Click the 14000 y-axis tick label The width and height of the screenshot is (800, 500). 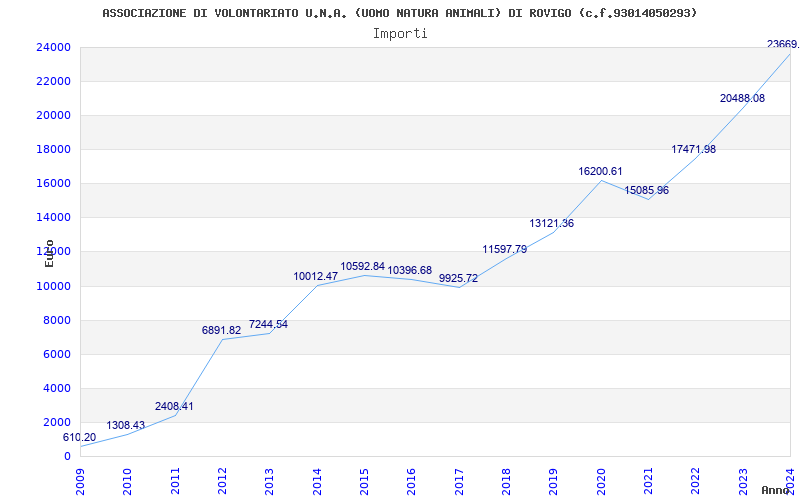[x=53, y=217]
